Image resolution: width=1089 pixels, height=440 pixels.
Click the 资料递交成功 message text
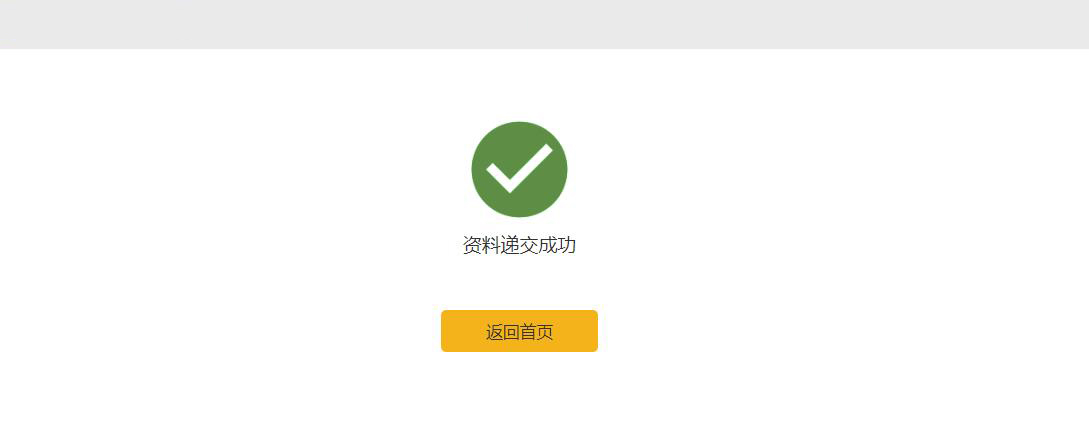coord(519,245)
